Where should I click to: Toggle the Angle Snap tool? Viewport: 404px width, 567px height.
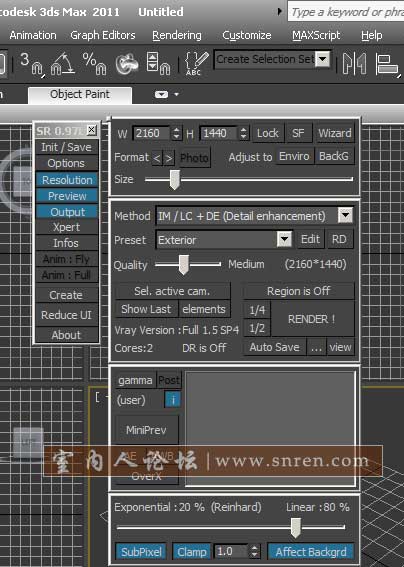click(x=62, y=63)
